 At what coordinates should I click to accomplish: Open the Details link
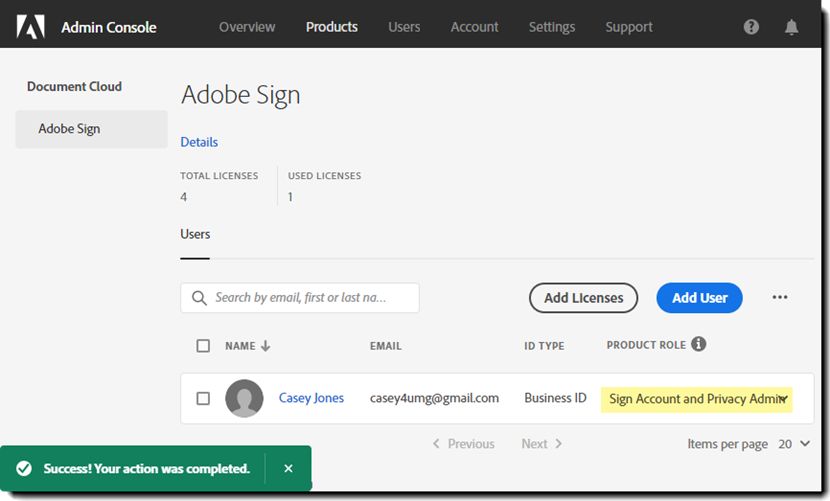click(x=199, y=142)
